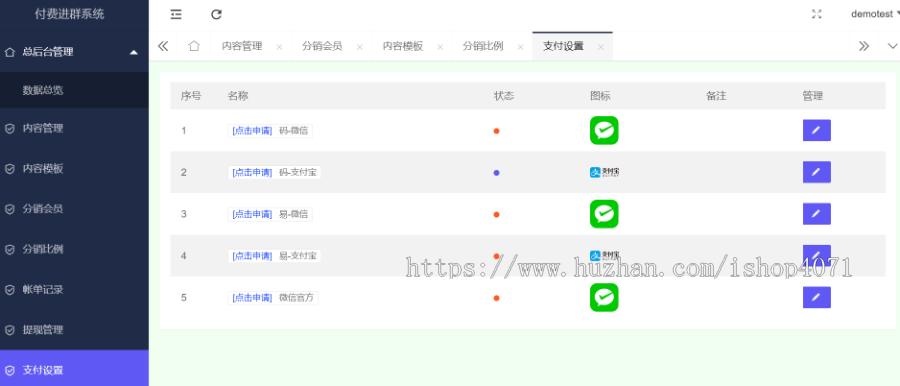Click WeChat icon in 易-微信 row

click(604, 214)
